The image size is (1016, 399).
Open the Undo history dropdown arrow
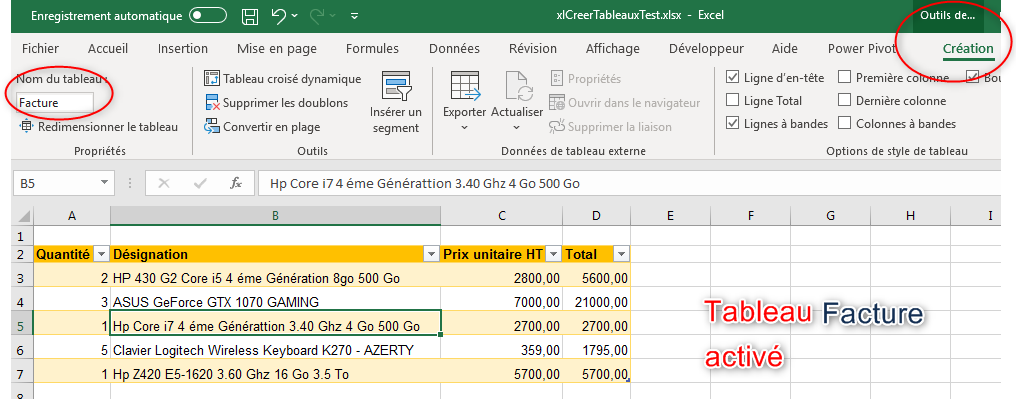coord(295,16)
